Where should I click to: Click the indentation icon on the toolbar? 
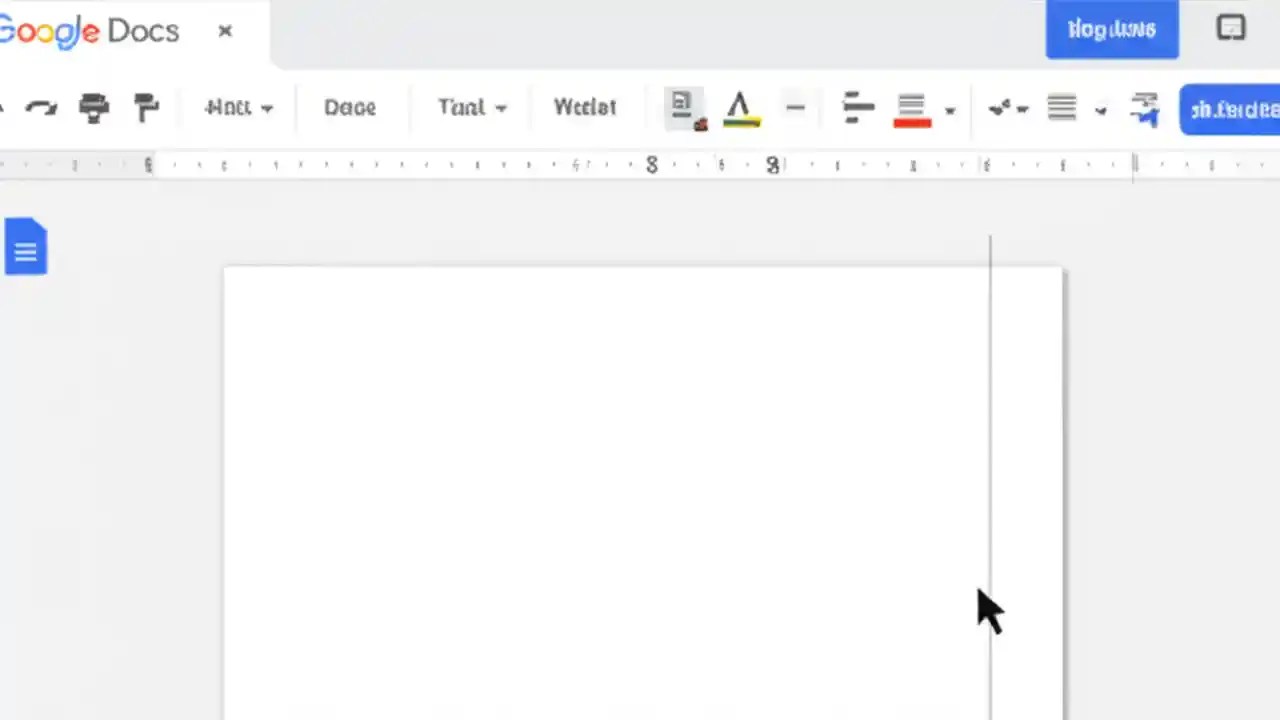[1144, 108]
